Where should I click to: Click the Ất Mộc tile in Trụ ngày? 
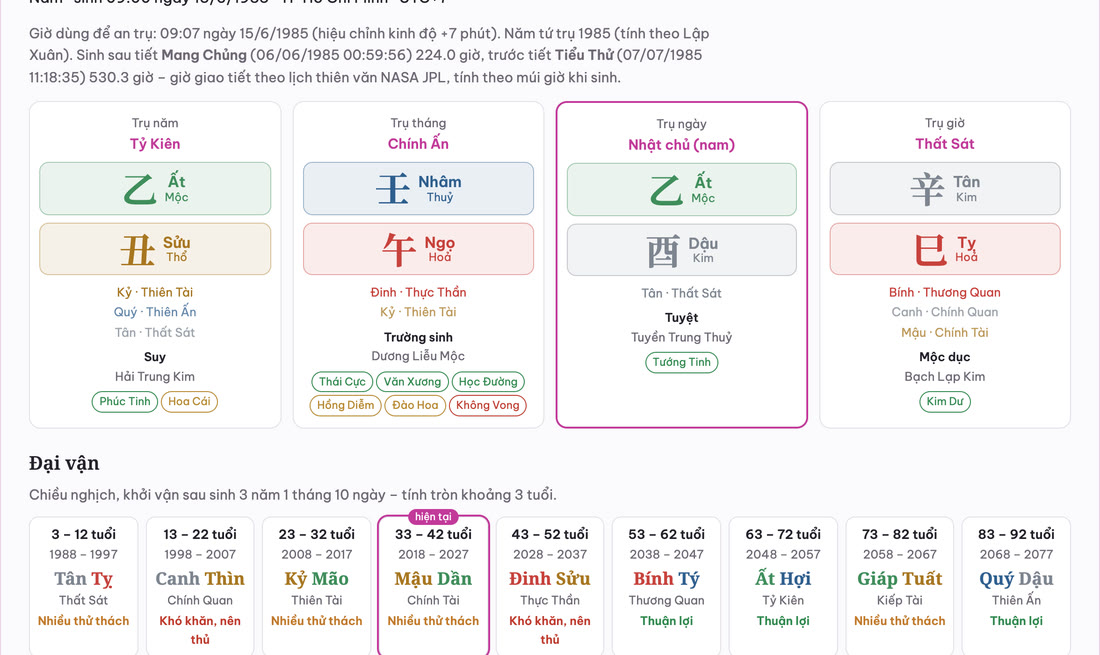pos(682,189)
